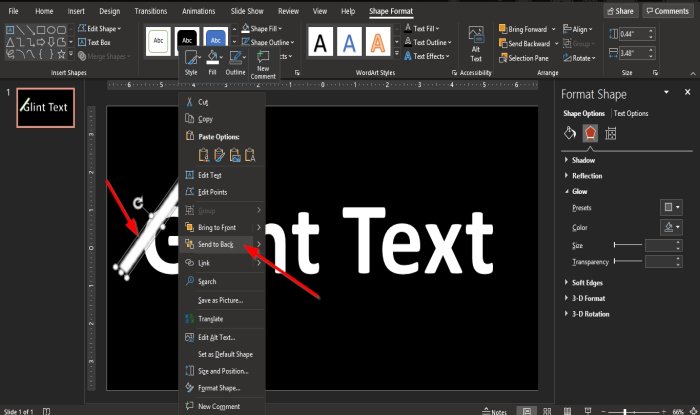Open the Size & Properties icon
This screenshot has width=700, height=415.
coord(610,133)
